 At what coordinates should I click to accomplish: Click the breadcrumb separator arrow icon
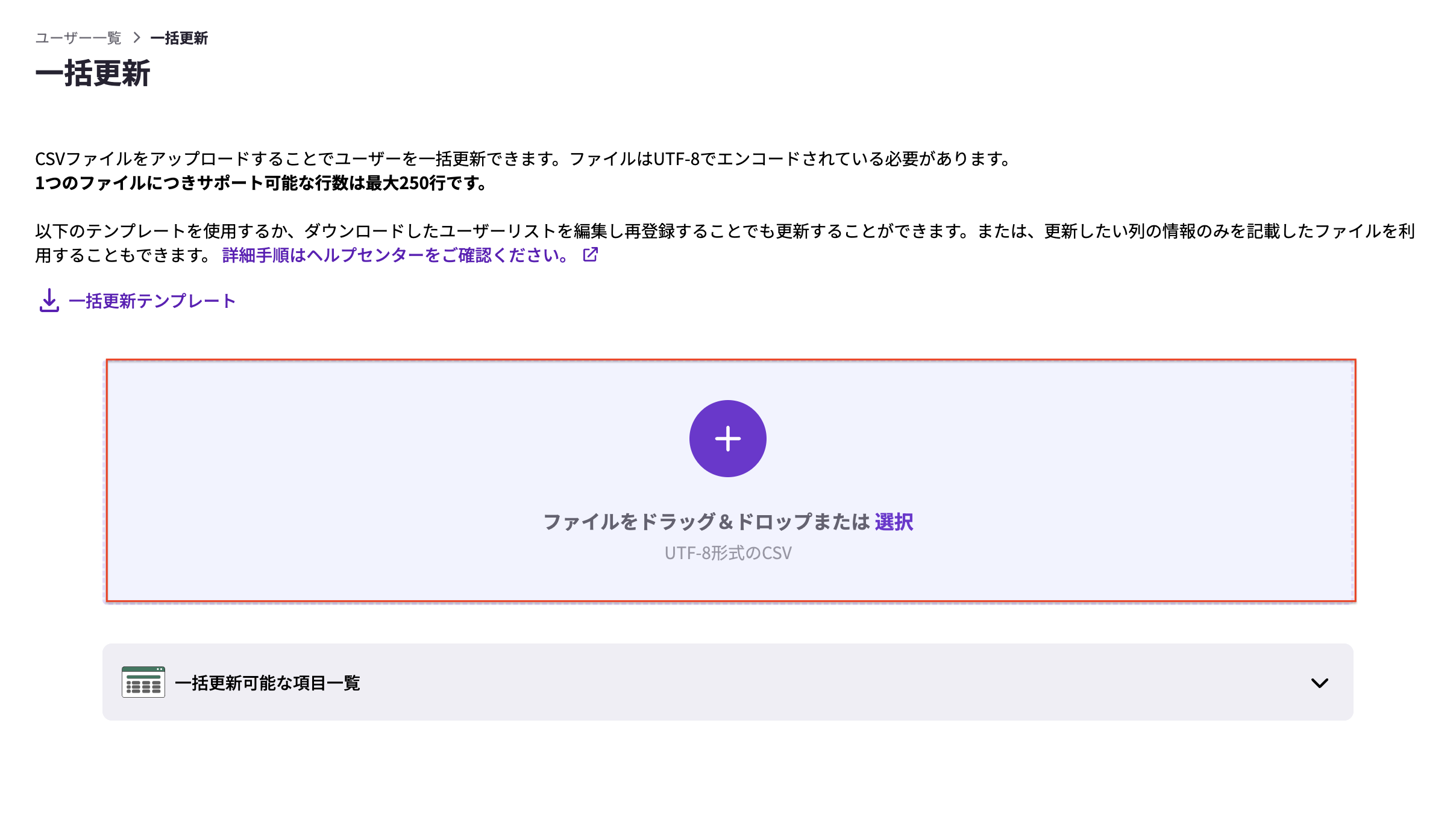tap(136, 38)
